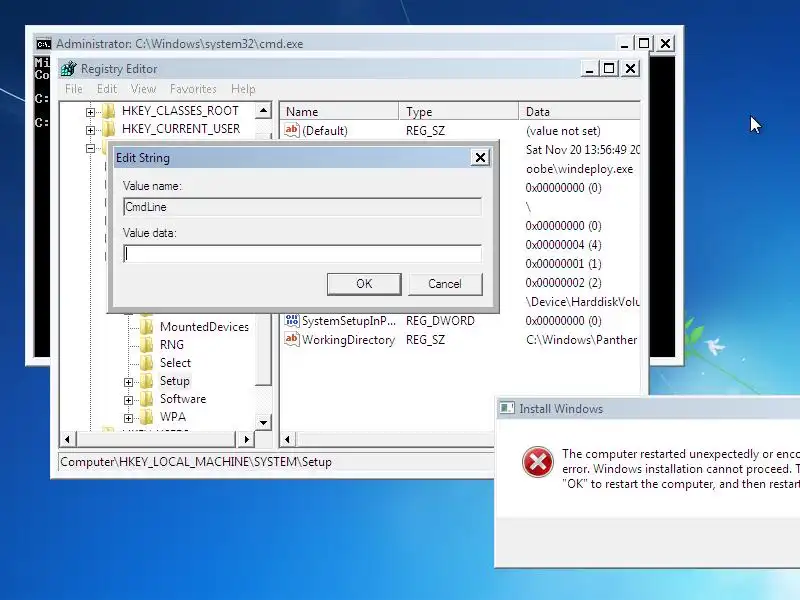Expand the HKEY_CLASSES_ROOT tree node
800x600 pixels.
pos(90,112)
